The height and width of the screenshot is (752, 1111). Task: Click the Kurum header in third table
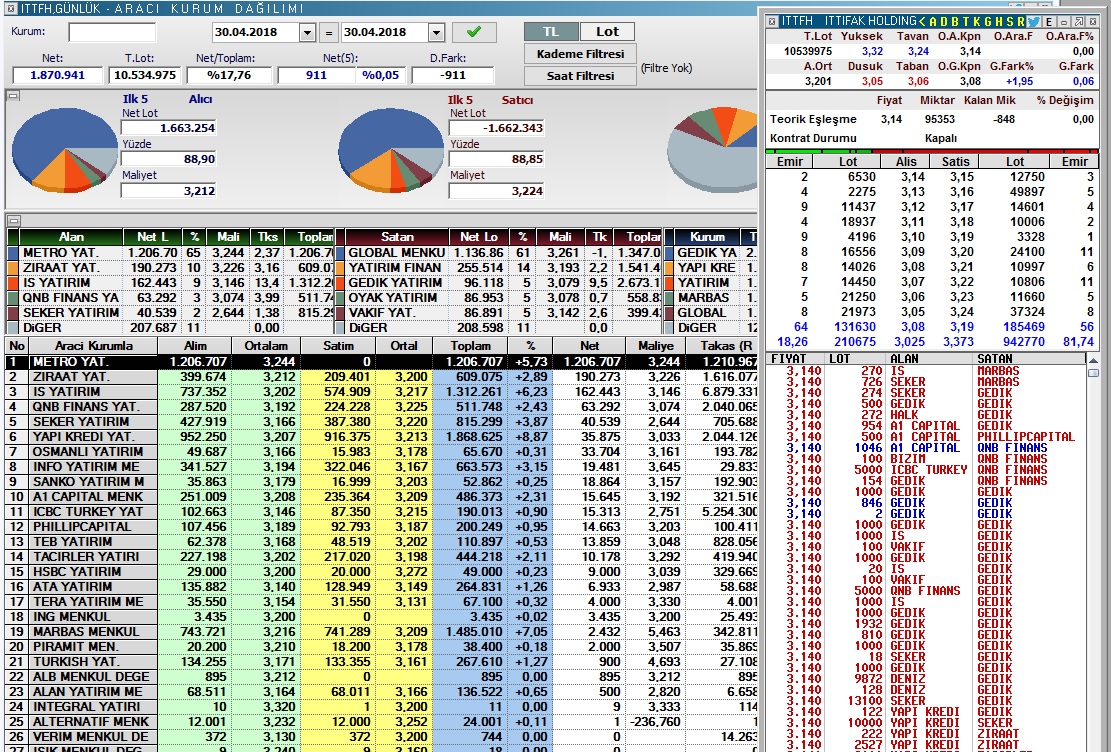pyautogui.click(x=707, y=237)
